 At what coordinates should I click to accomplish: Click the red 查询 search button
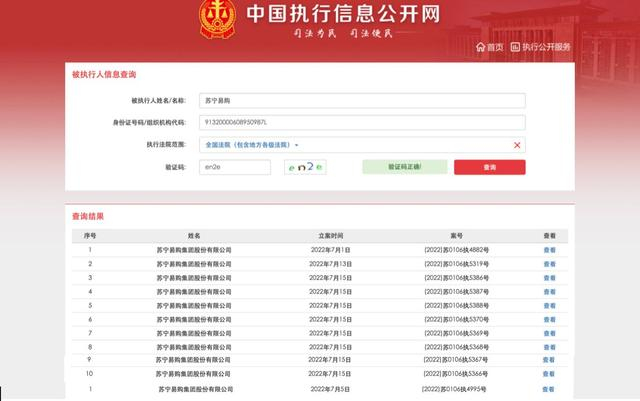[489, 167]
